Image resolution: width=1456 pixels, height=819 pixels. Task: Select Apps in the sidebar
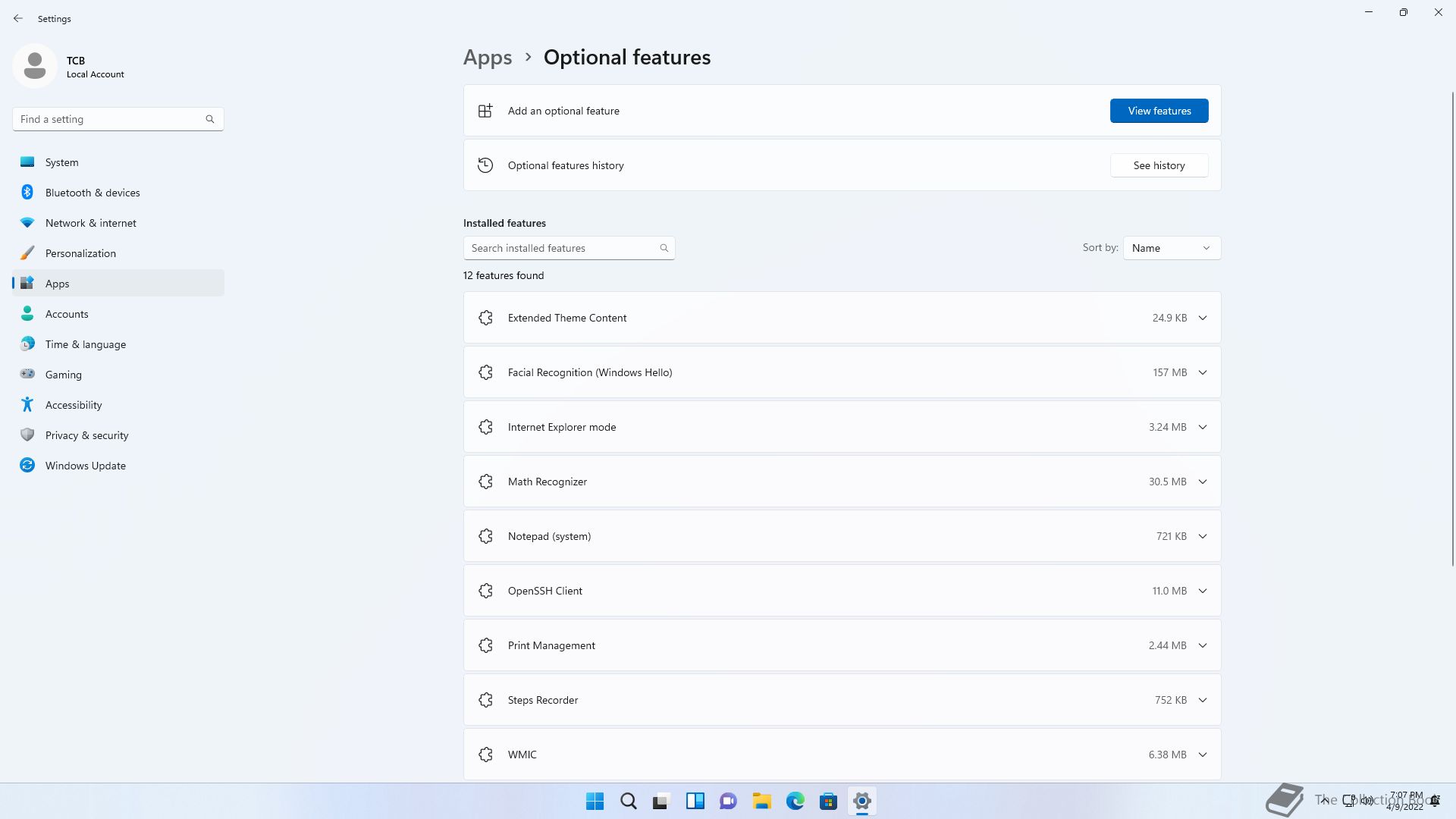tap(118, 284)
